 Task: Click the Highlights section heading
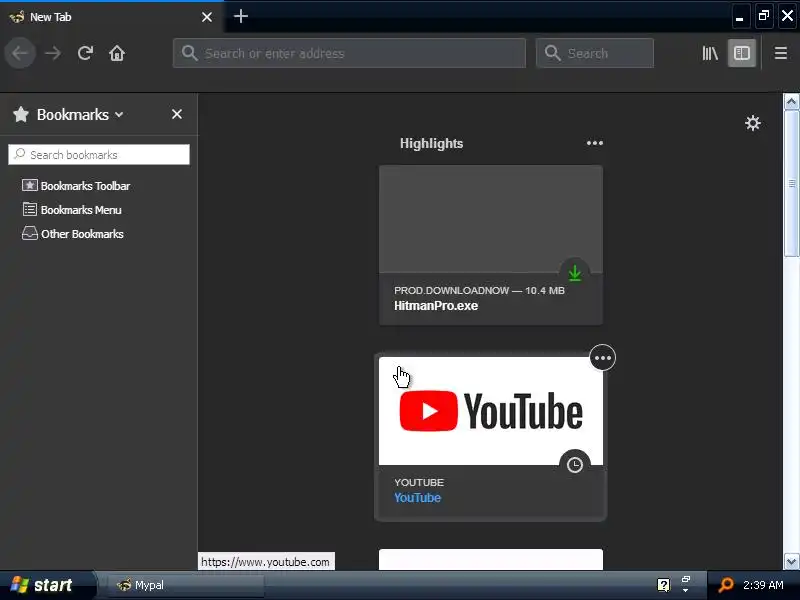pos(432,143)
